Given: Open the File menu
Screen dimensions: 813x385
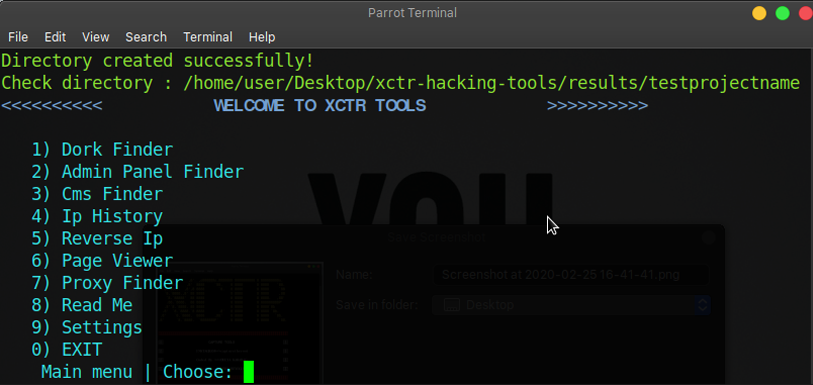Looking at the screenshot, I should 18,37.
